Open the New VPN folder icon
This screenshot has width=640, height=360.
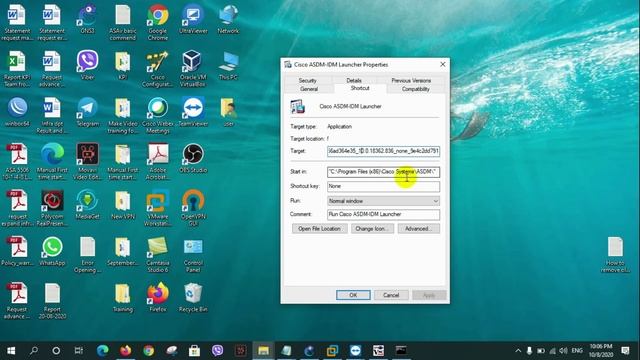pos(123,204)
